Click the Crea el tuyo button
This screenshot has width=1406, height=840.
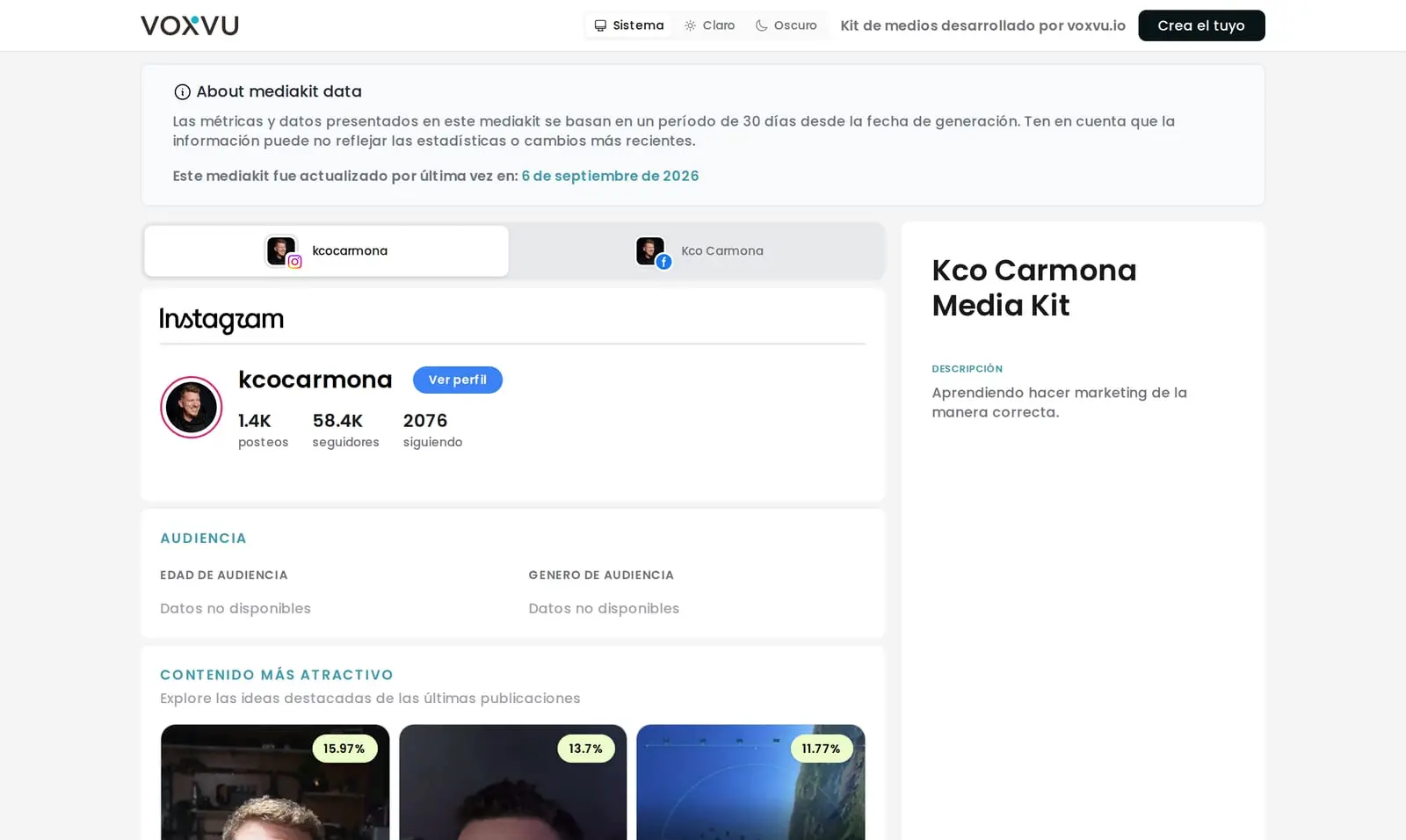coord(1201,25)
